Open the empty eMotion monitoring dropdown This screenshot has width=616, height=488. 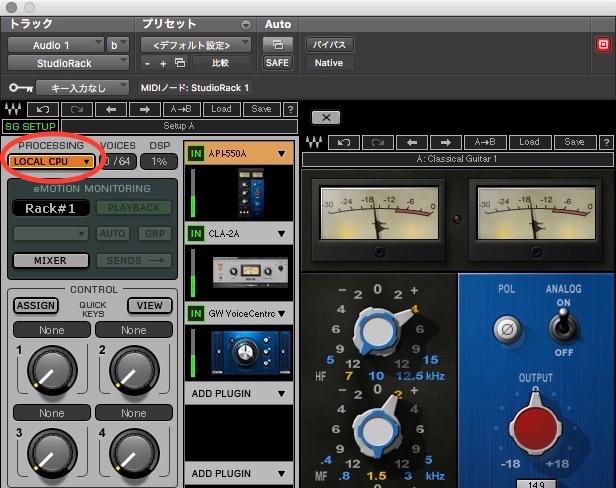tap(51, 233)
